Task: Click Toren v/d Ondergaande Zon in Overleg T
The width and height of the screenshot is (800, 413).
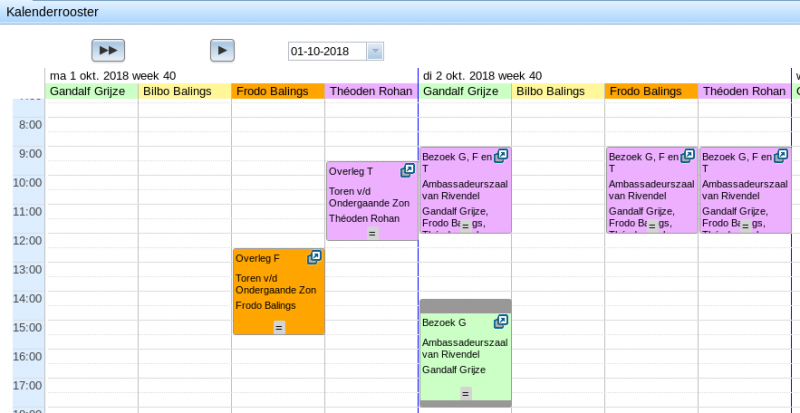Action: pos(369,197)
